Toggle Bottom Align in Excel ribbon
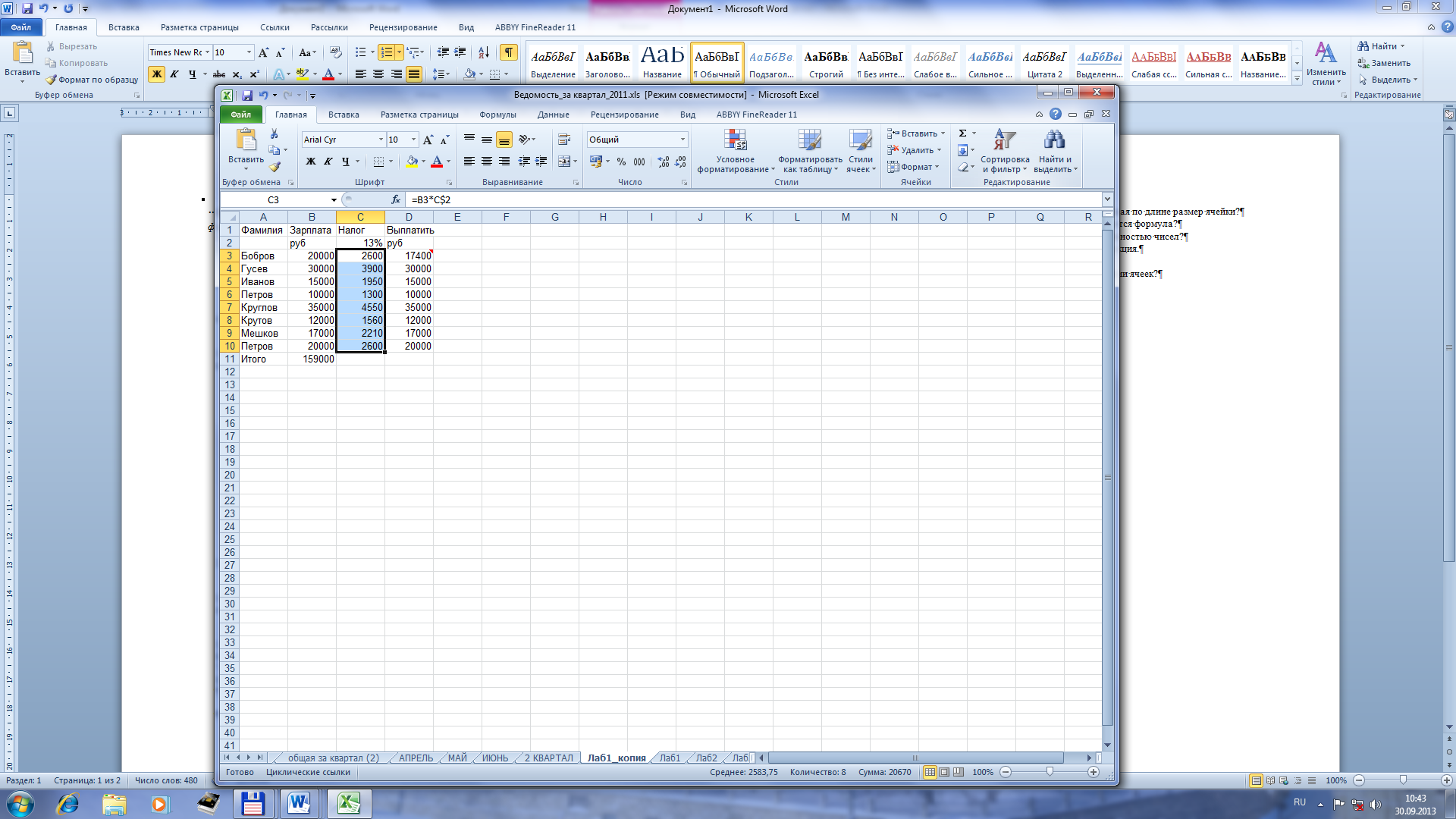The image size is (1456, 819). pos(504,140)
